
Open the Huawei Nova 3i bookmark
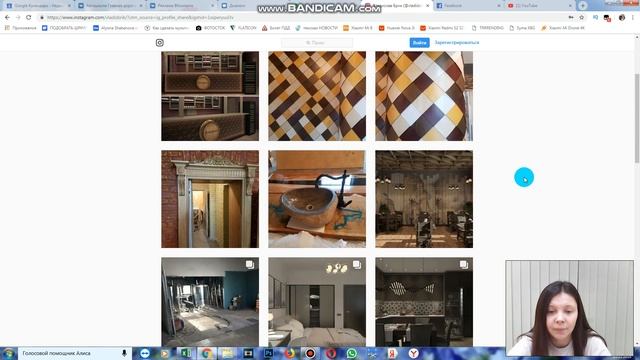[396, 28]
